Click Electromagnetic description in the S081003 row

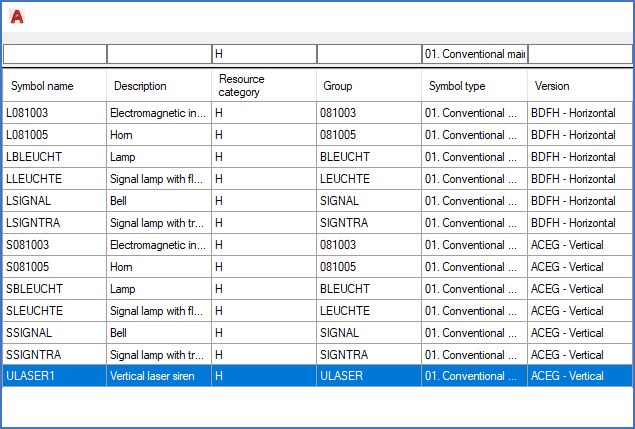pyautogui.click(x=159, y=245)
